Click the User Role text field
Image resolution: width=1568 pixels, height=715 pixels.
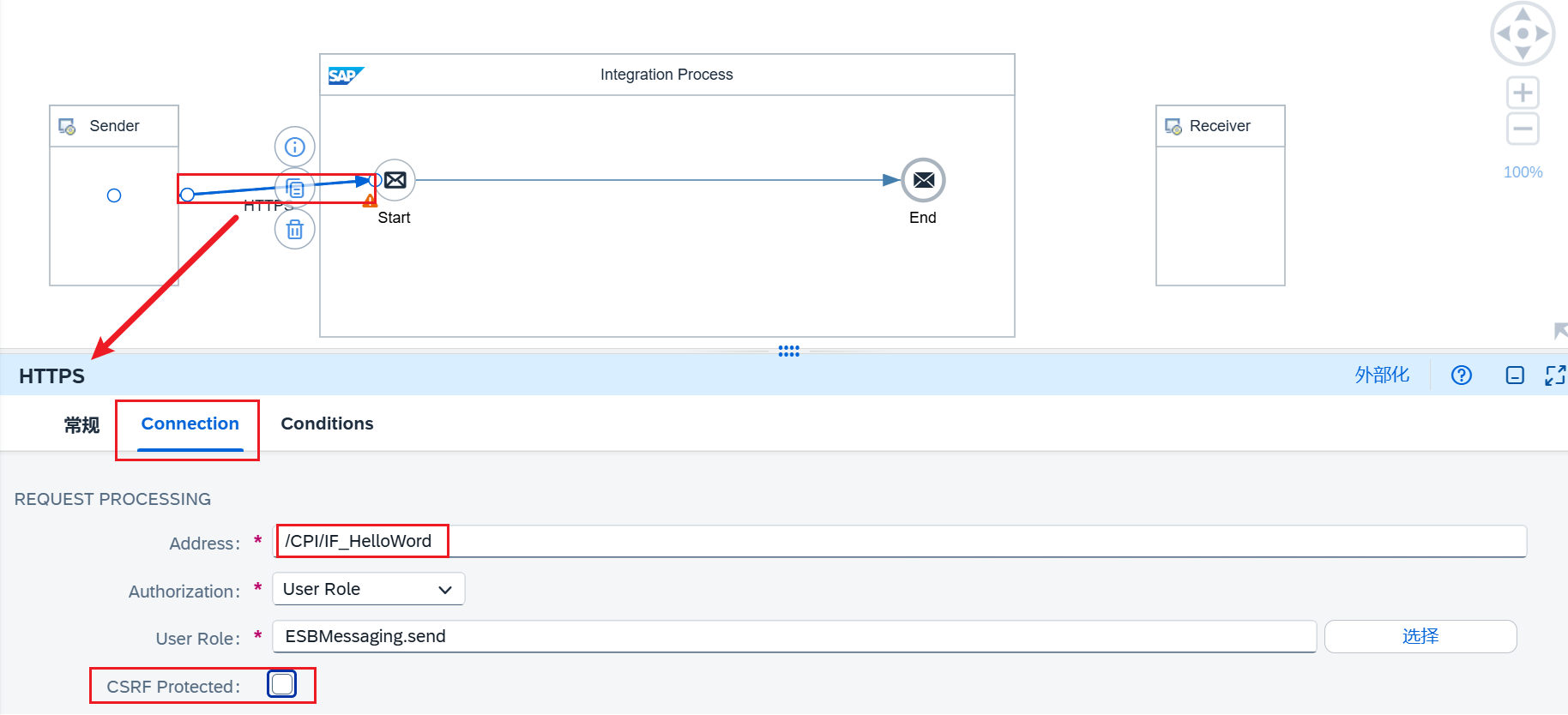(x=793, y=636)
